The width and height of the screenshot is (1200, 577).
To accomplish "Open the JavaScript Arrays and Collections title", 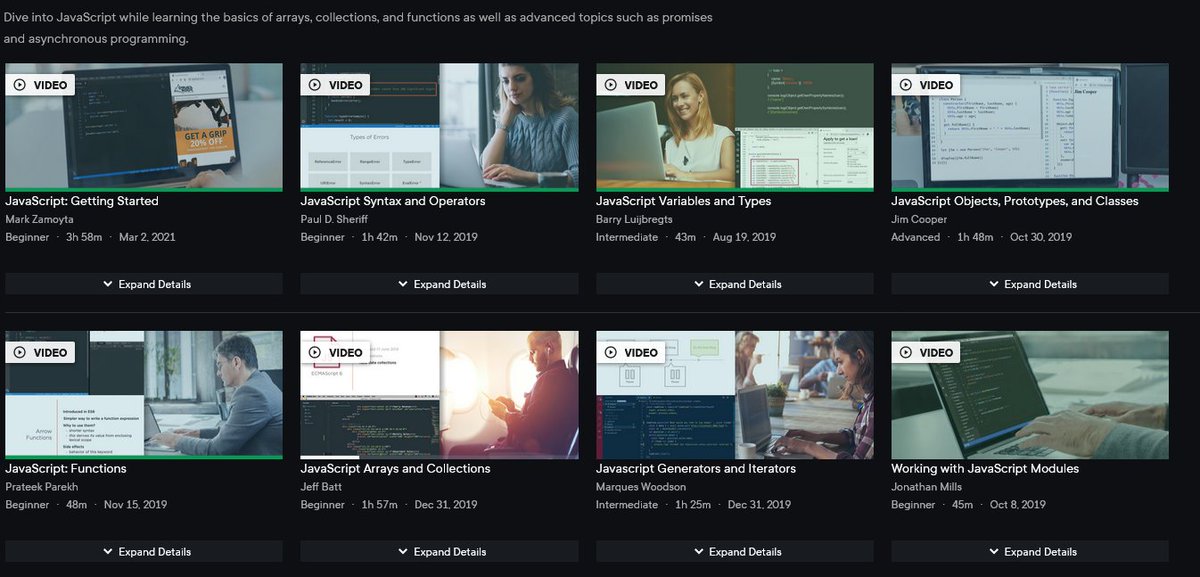I will pos(396,468).
